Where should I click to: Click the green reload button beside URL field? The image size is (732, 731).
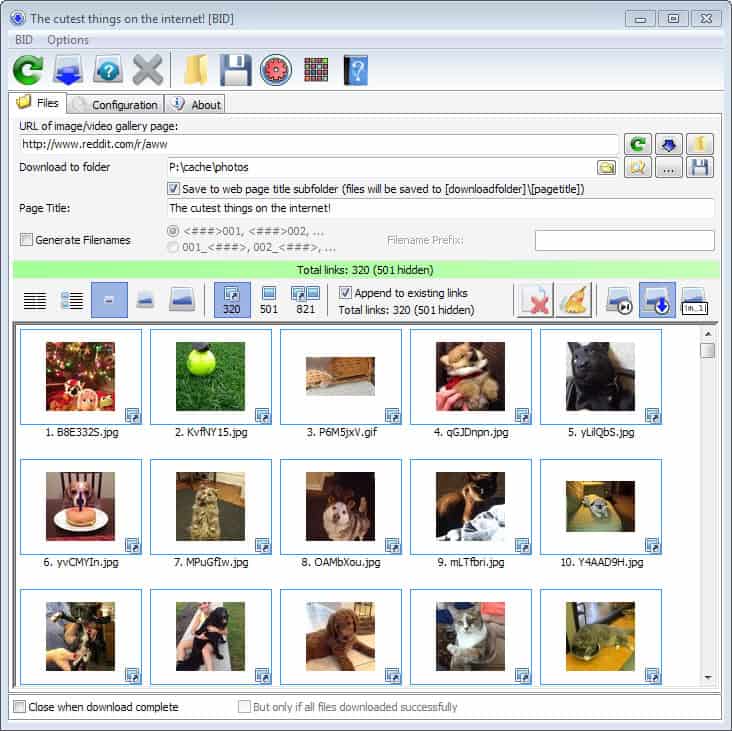[x=638, y=144]
